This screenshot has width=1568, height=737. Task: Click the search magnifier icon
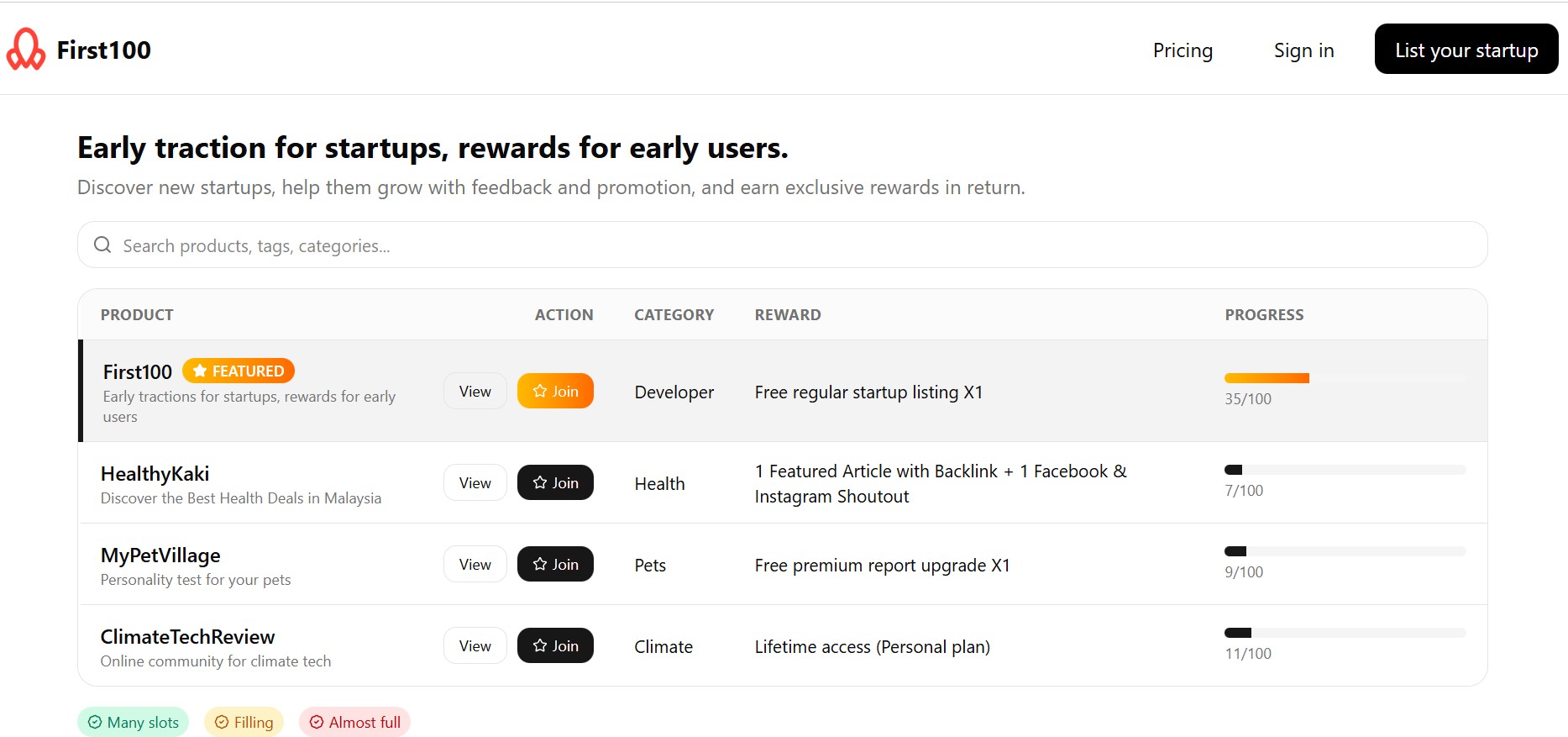coord(102,245)
